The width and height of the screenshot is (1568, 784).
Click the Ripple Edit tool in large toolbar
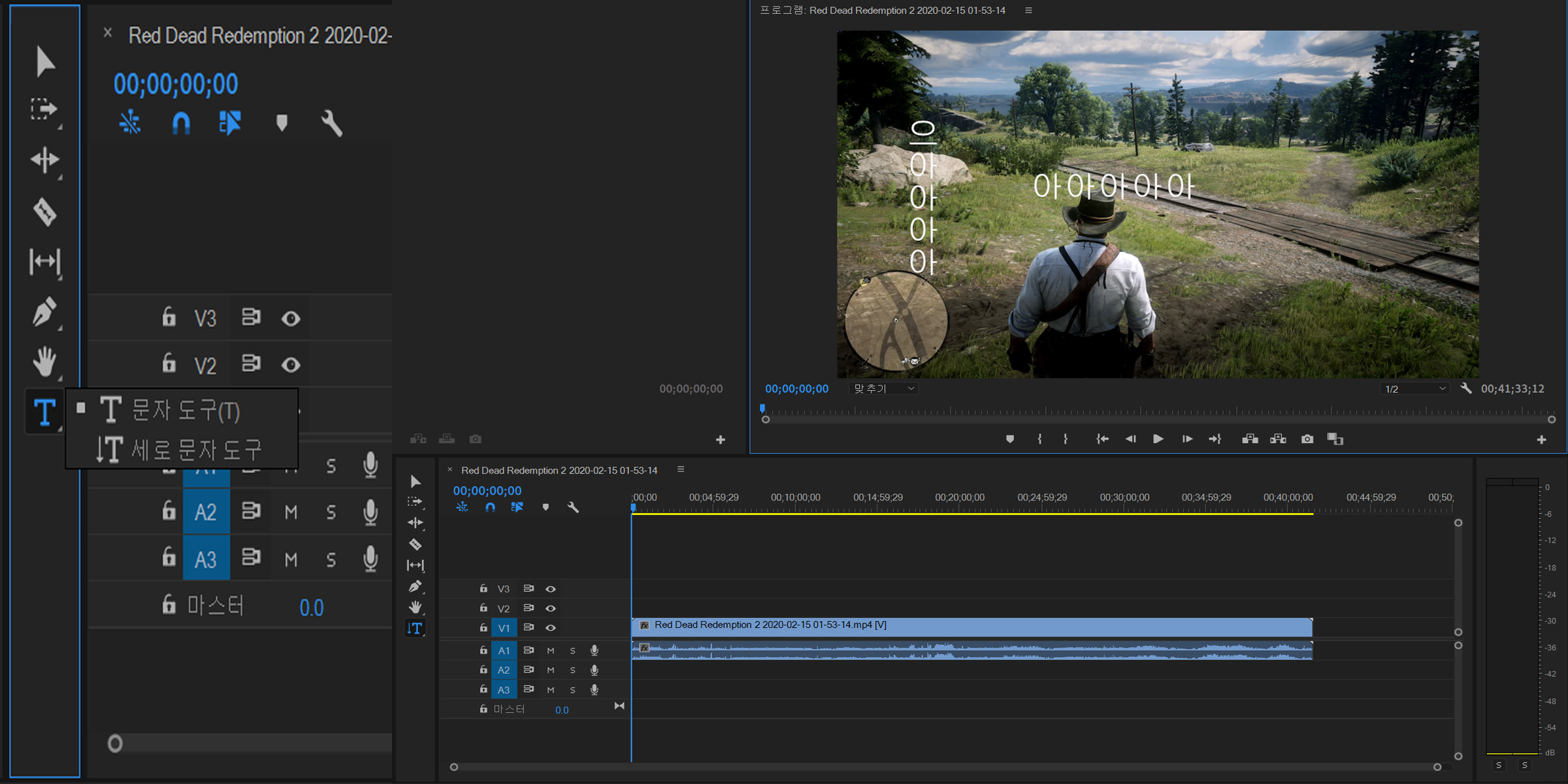click(x=44, y=160)
